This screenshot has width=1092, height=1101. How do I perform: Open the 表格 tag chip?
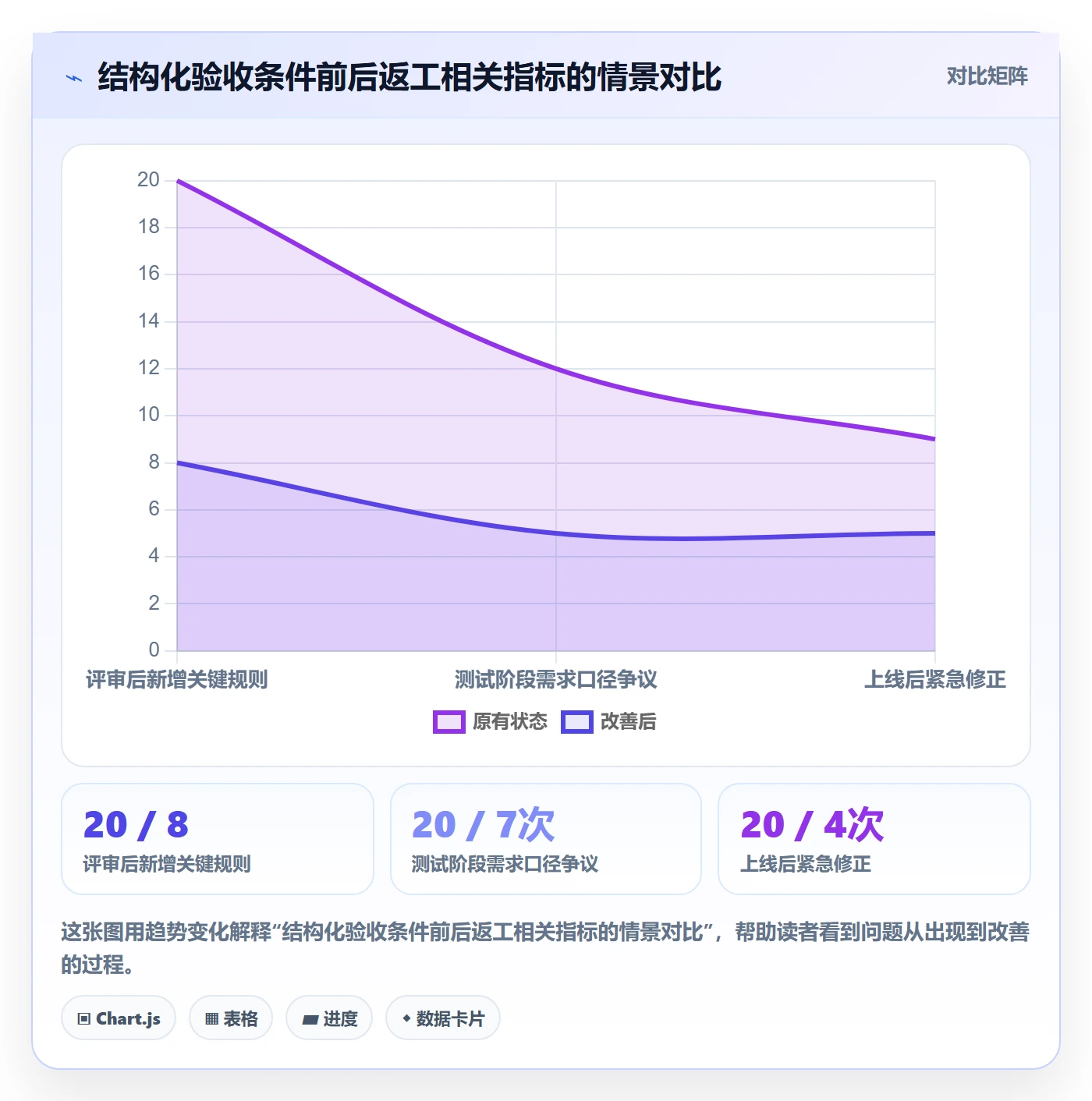tap(231, 1018)
